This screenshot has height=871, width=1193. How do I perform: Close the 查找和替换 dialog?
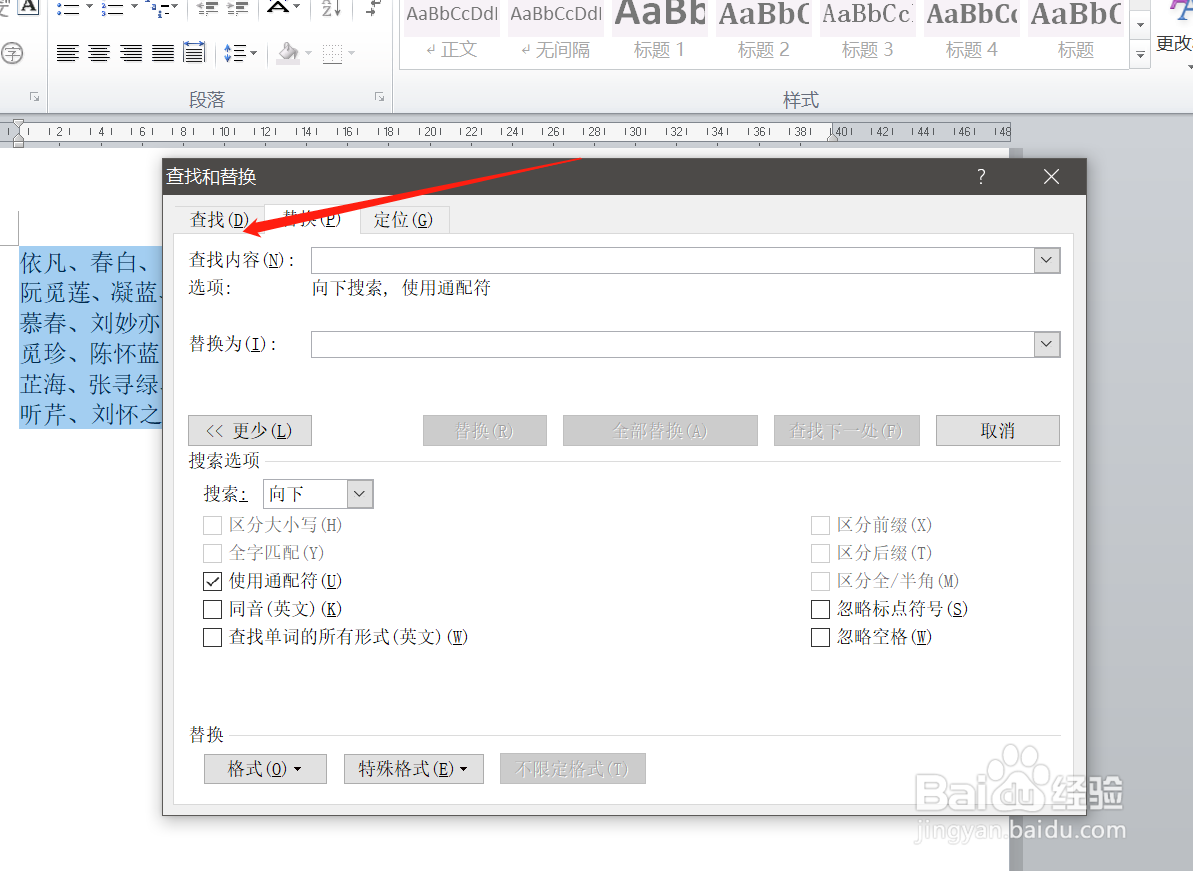pyautogui.click(x=1051, y=177)
